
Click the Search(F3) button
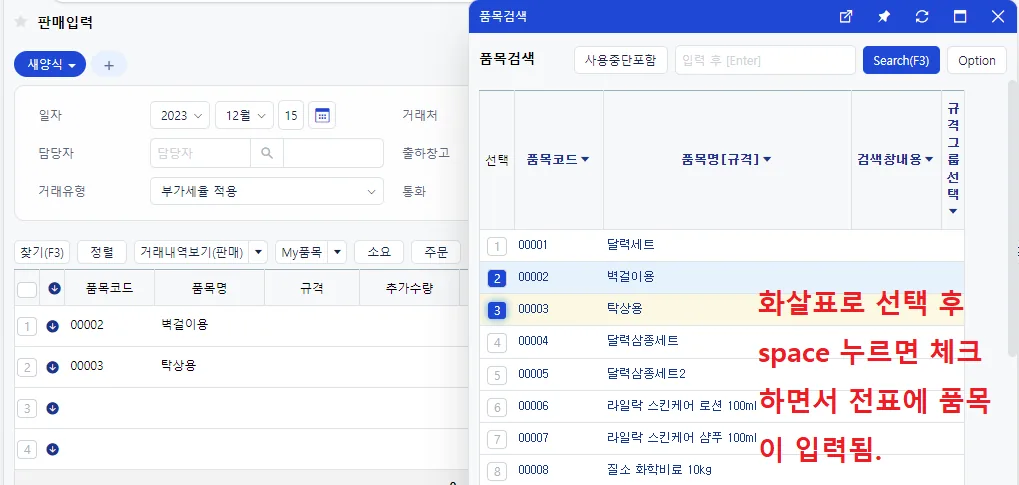(901, 60)
